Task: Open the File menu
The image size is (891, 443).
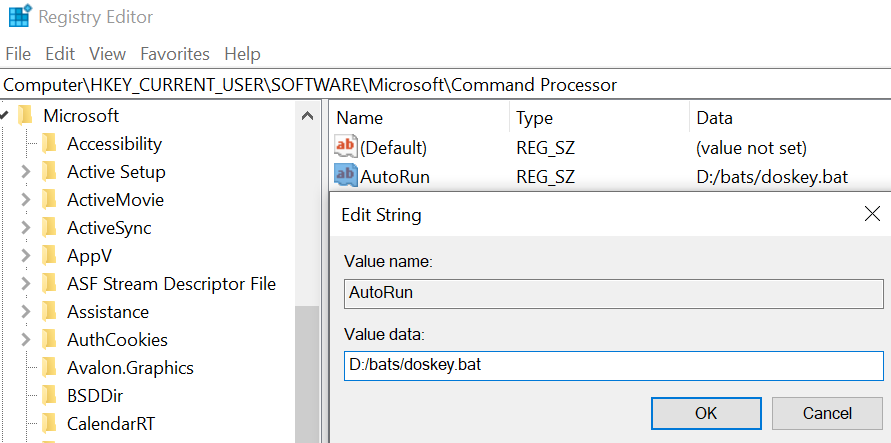Action: pyautogui.click(x=18, y=54)
